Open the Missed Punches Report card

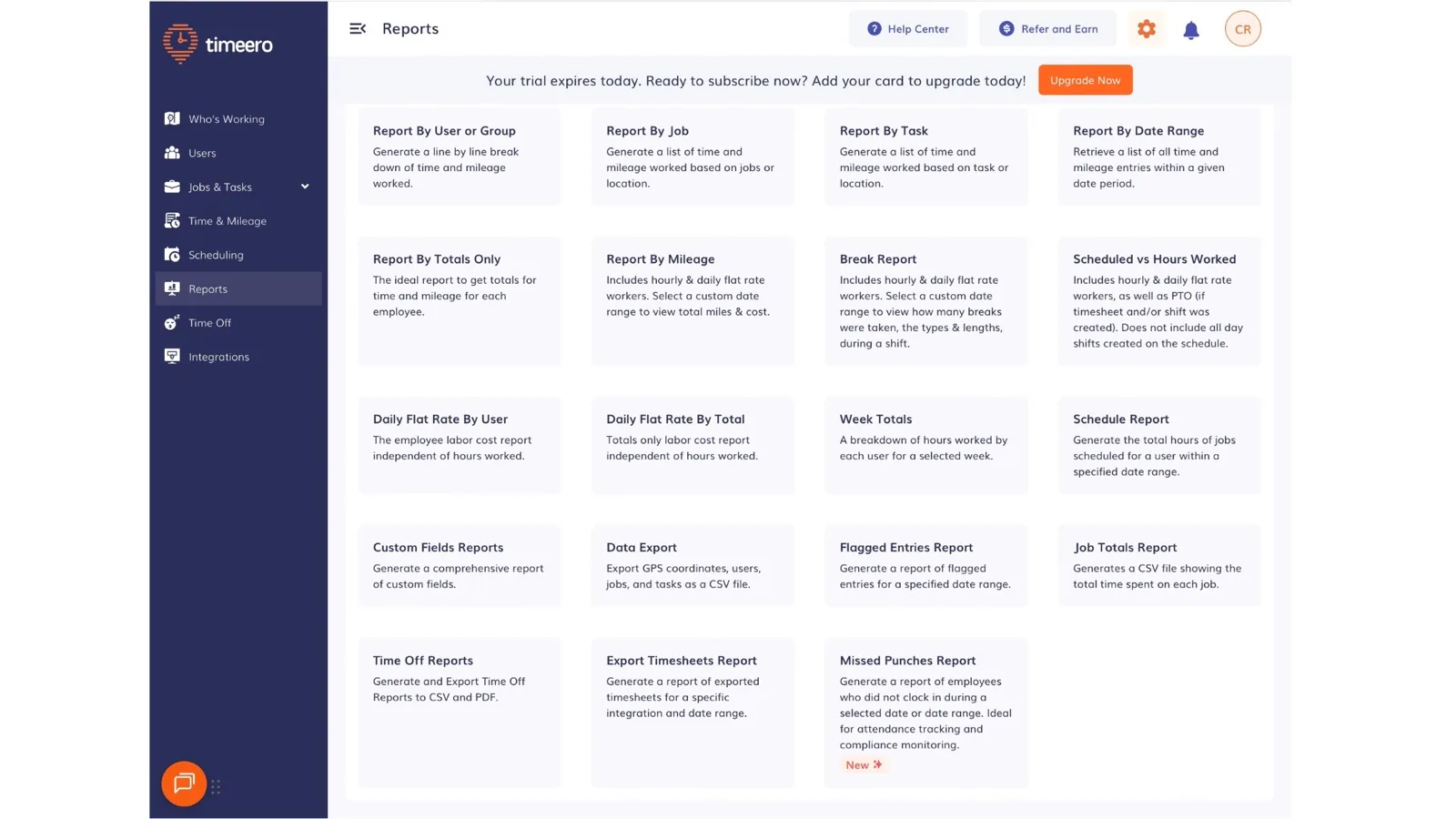pos(926,713)
